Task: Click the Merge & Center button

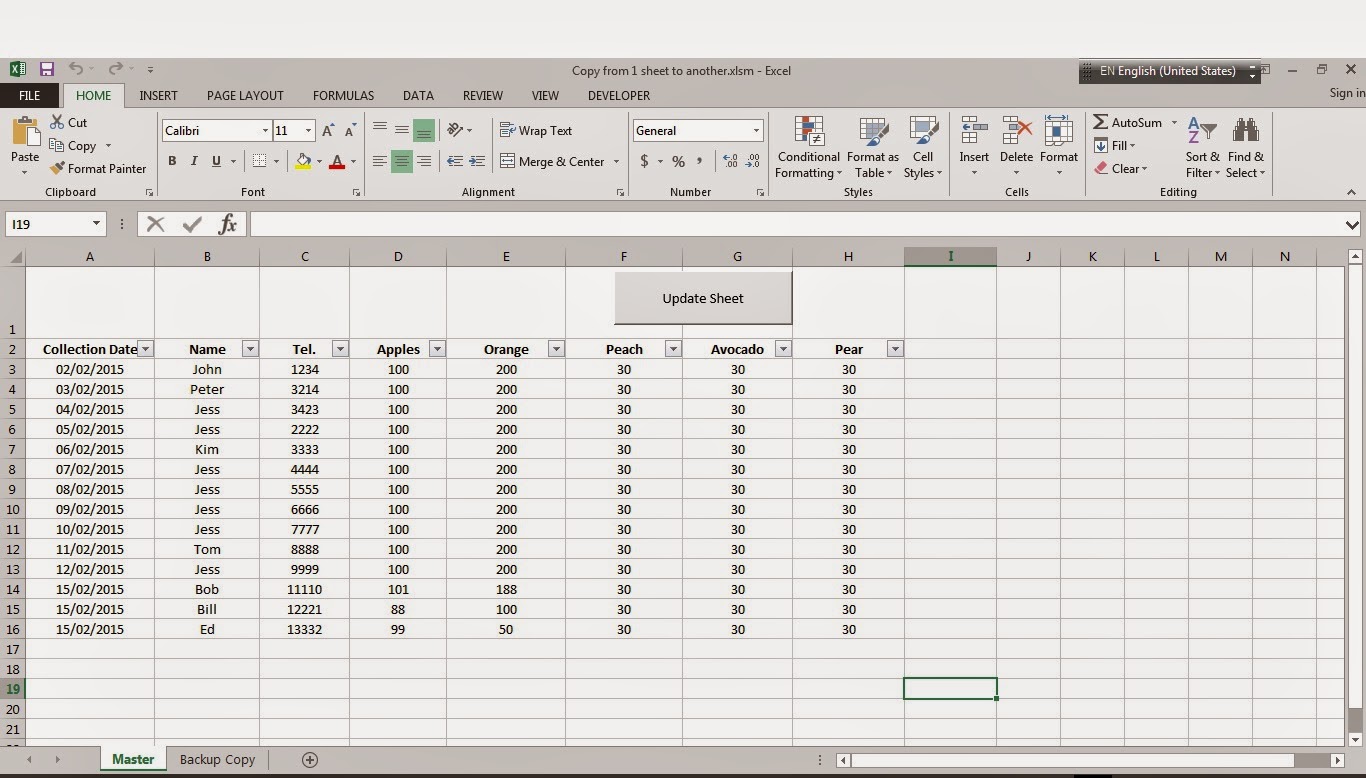Action: [552, 161]
